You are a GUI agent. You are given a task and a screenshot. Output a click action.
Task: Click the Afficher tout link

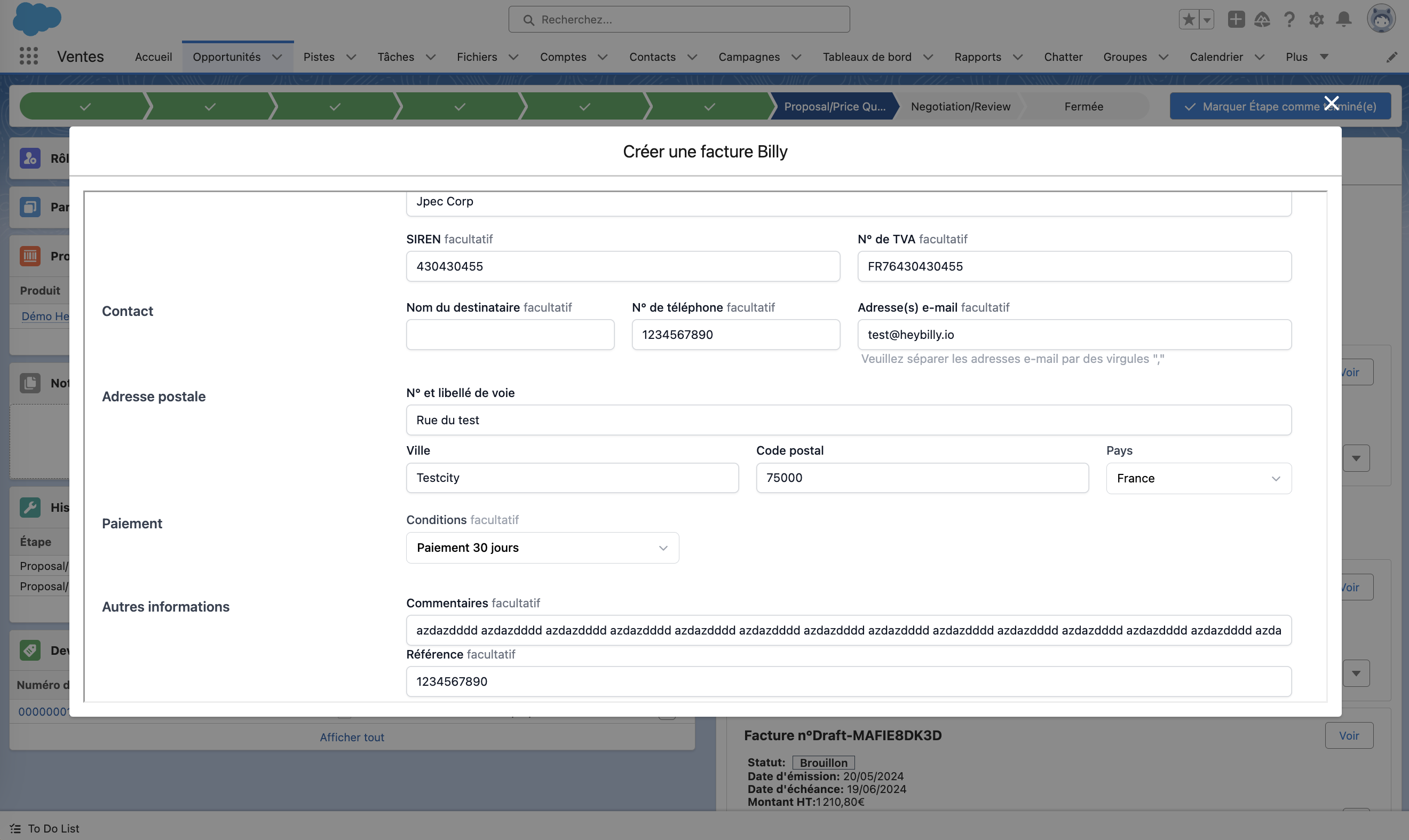point(352,737)
